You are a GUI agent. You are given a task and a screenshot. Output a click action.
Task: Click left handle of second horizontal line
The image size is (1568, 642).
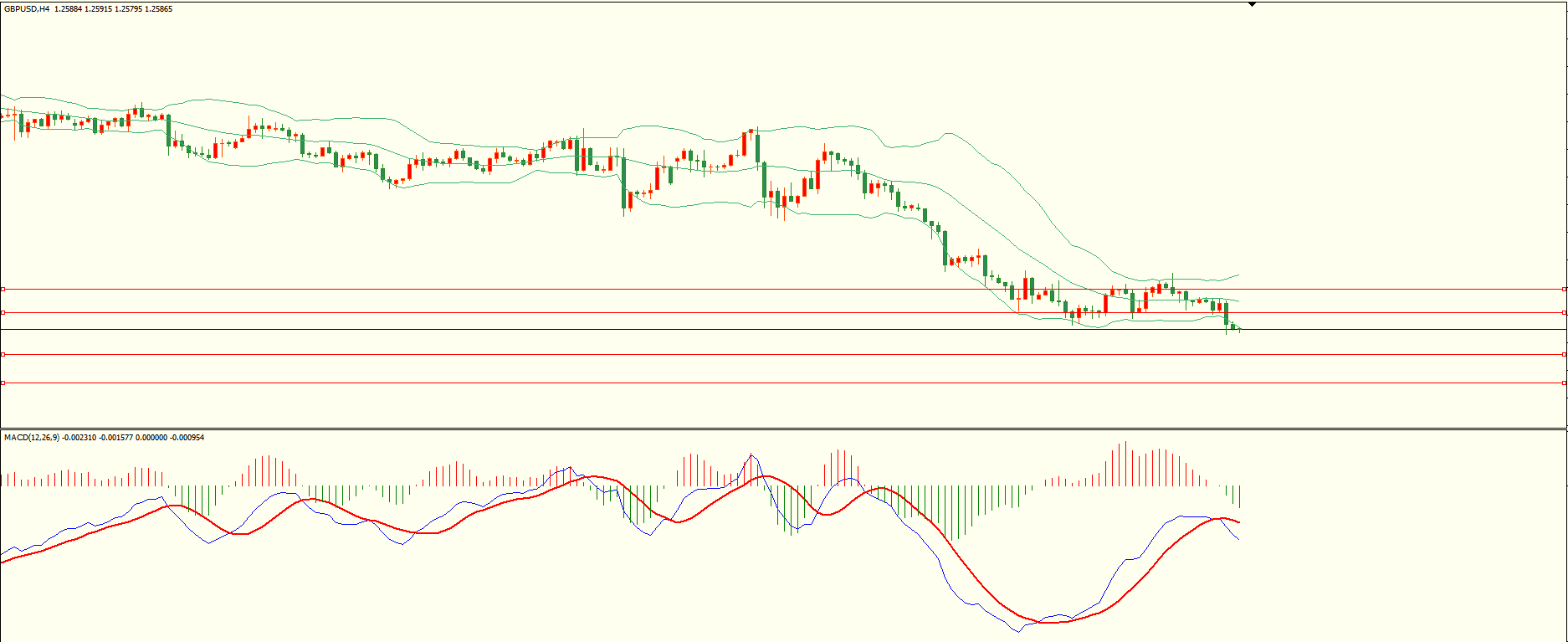(x=3, y=312)
